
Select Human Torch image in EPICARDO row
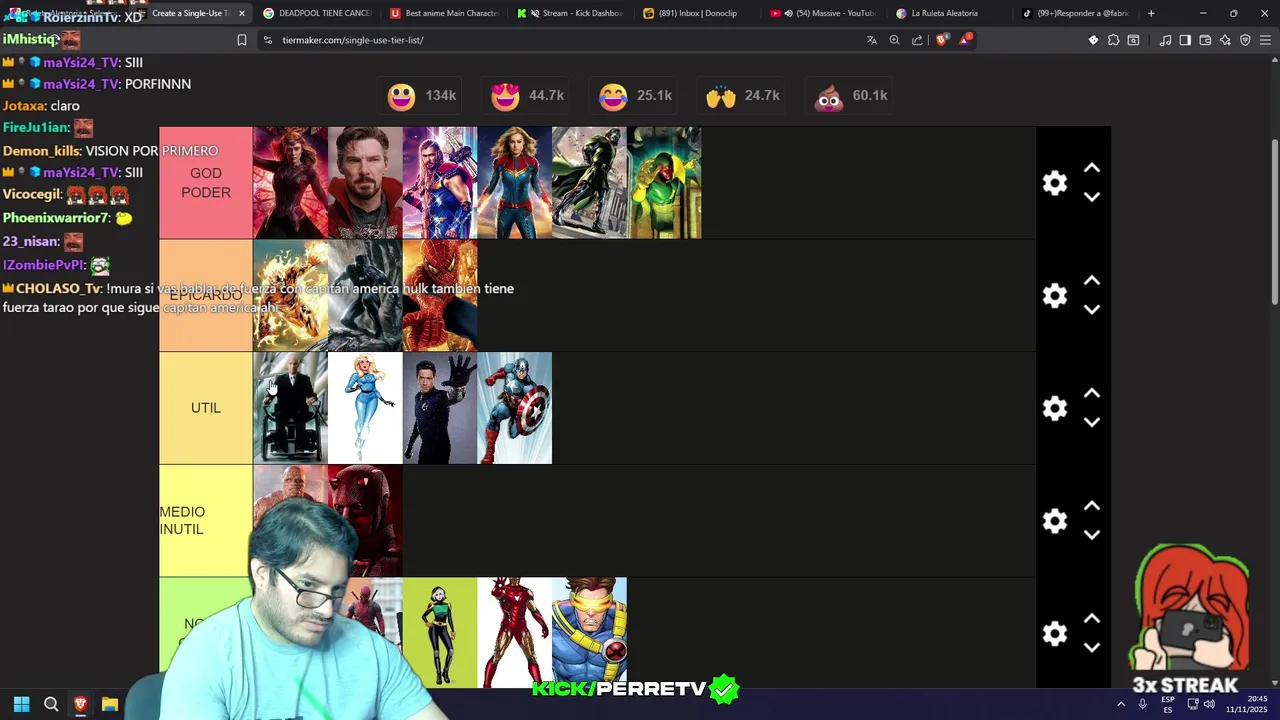(290, 296)
